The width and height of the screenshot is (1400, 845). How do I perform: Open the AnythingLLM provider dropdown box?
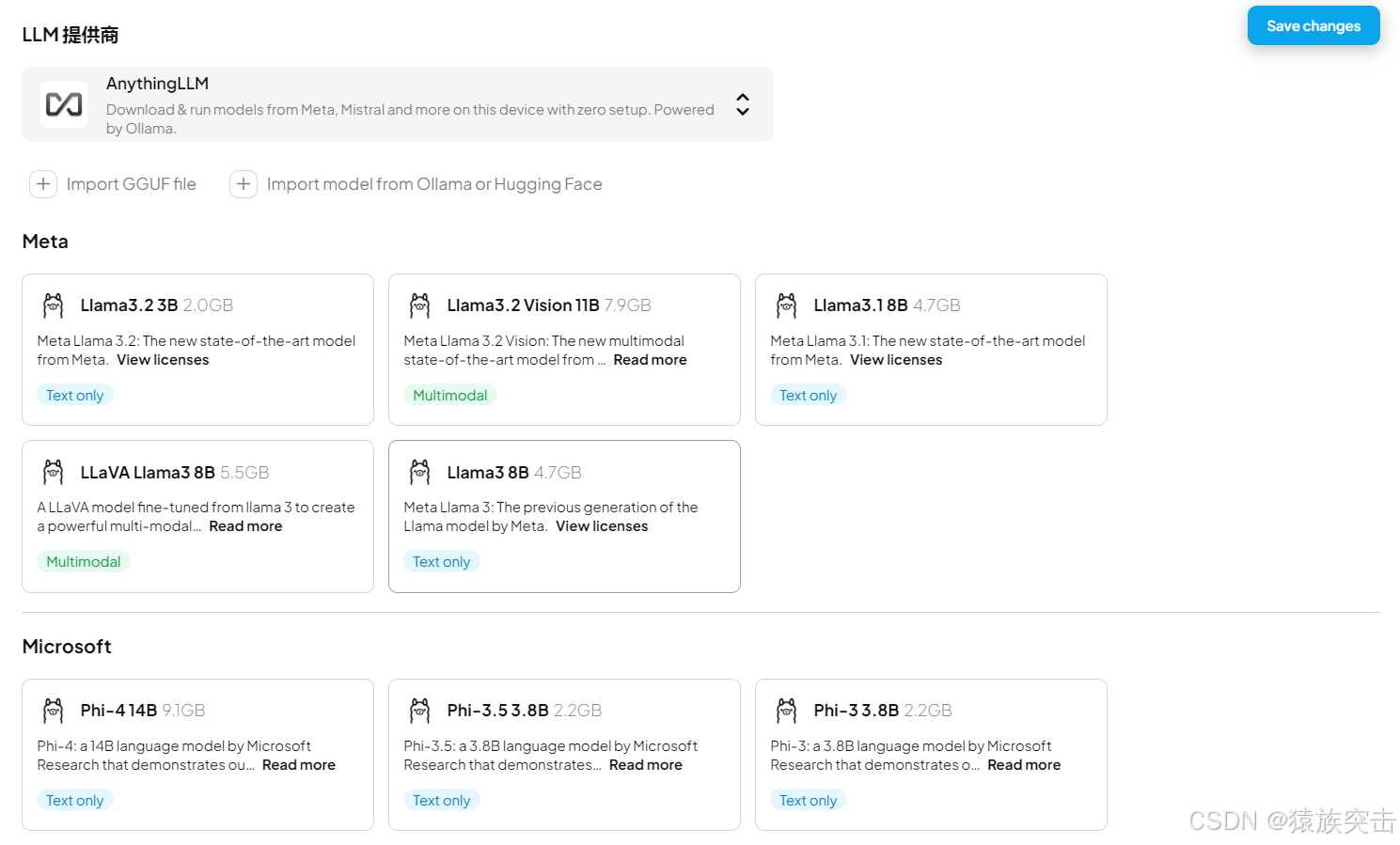(398, 104)
